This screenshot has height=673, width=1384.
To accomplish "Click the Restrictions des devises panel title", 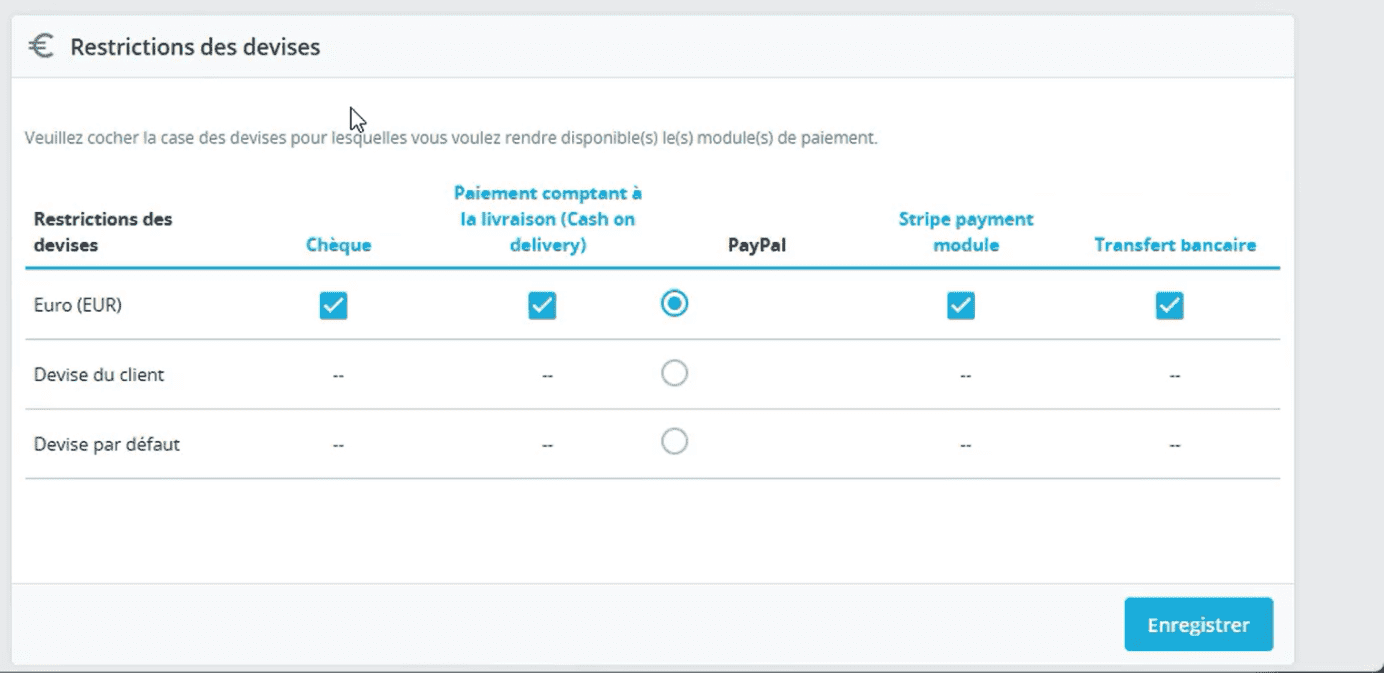I will click(x=195, y=47).
